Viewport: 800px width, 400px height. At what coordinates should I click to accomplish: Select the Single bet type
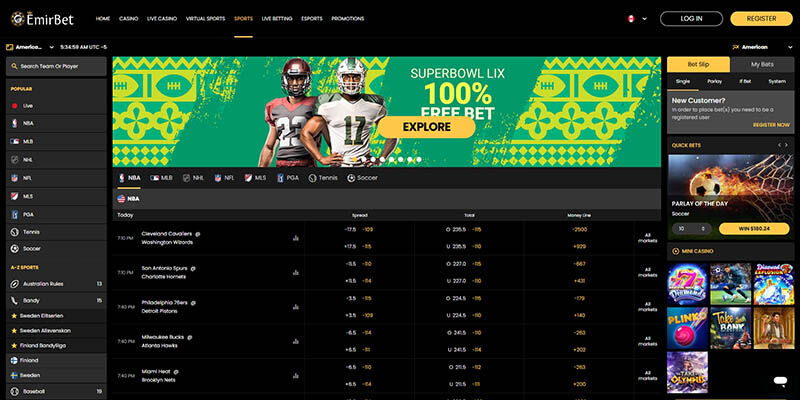(683, 81)
